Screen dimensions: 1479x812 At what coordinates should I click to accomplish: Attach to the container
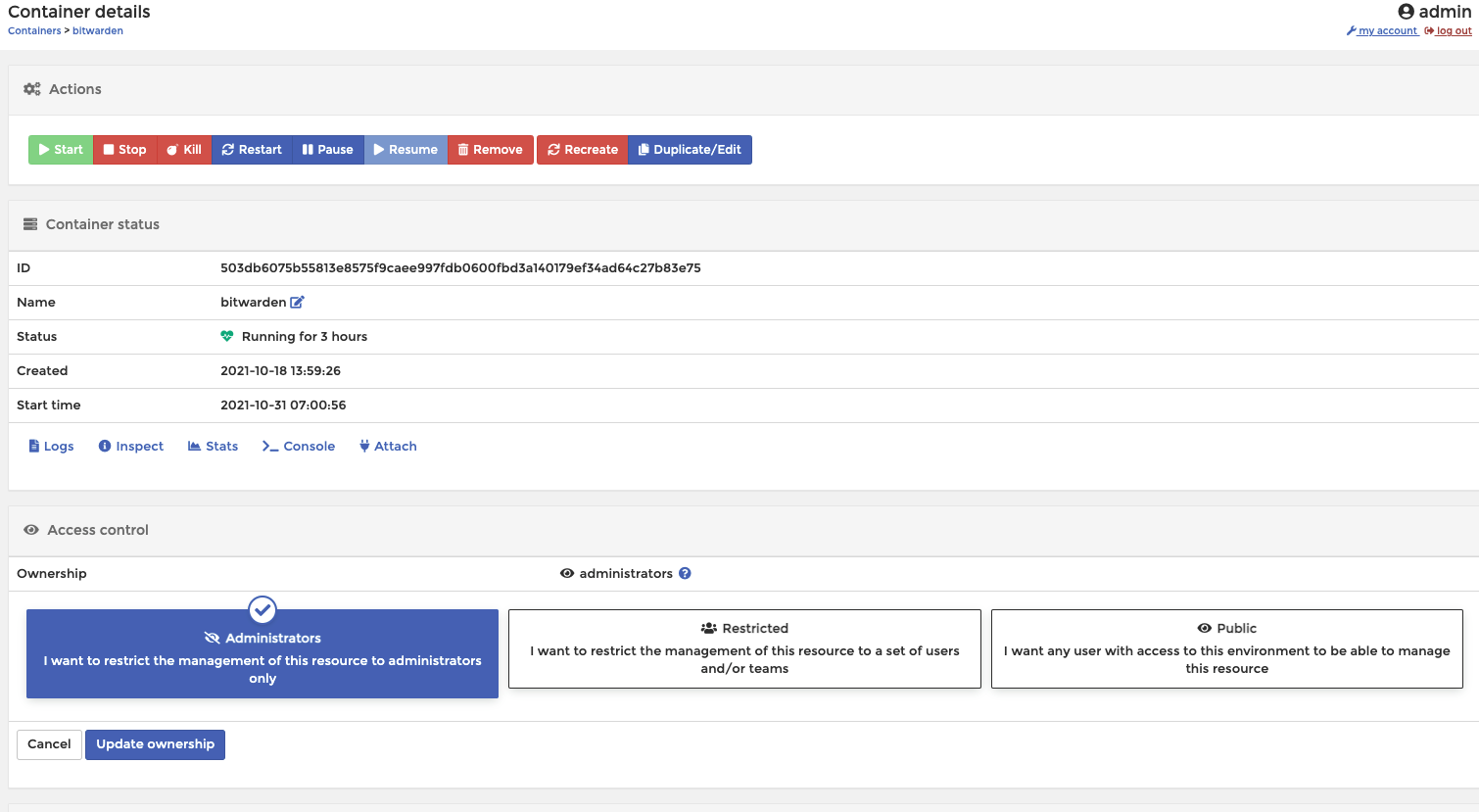pyautogui.click(x=388, y=447)
